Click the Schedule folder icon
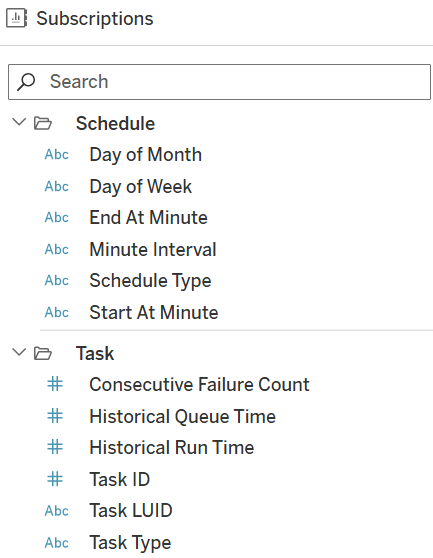Image resolution: width=433 pixels, height=558 pixels. pyautogui.click(x=43, y=123)
